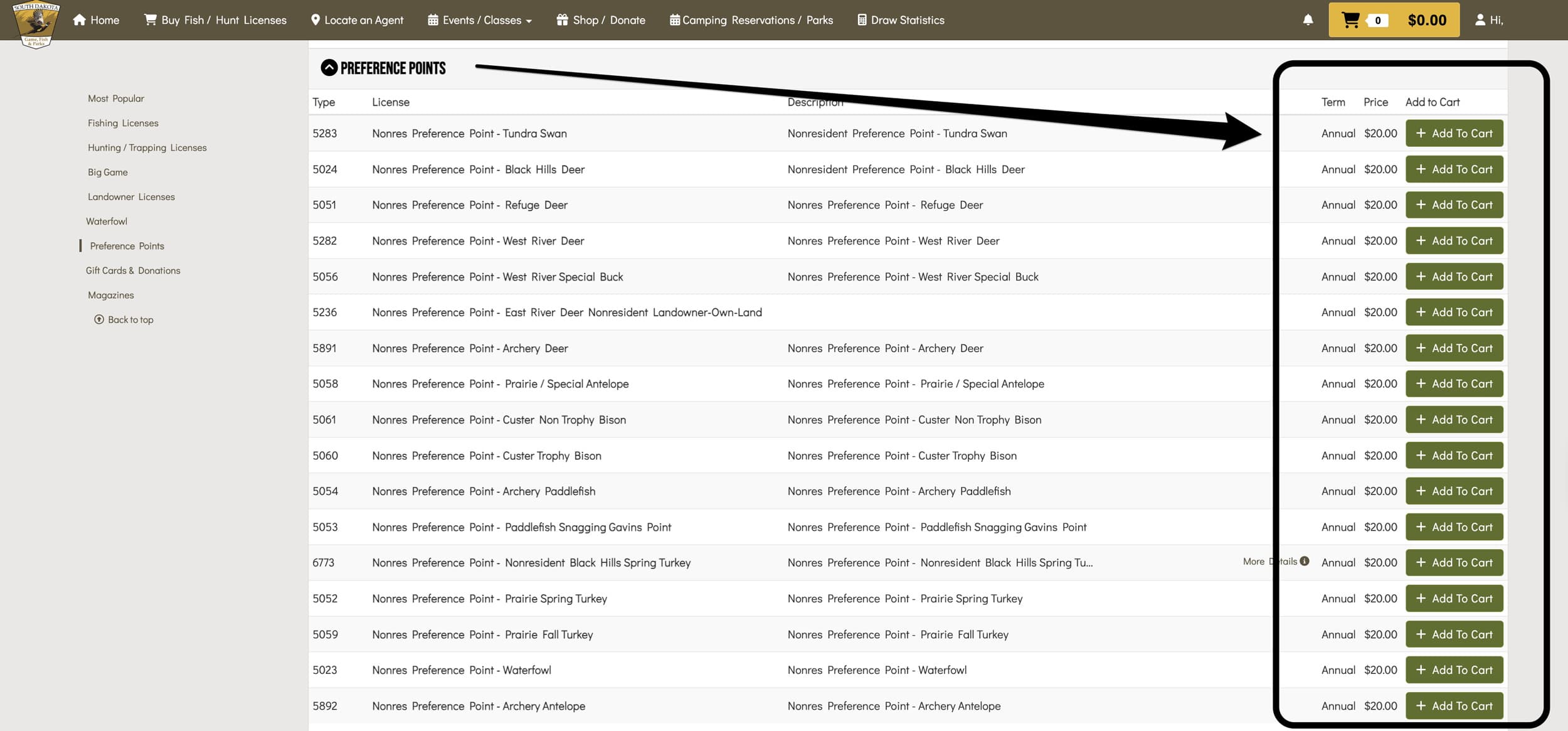Add Nonres Preference Point - Waterfowl to cart
Viewport: 1568px width, 731px height.
coord(1454,670)
